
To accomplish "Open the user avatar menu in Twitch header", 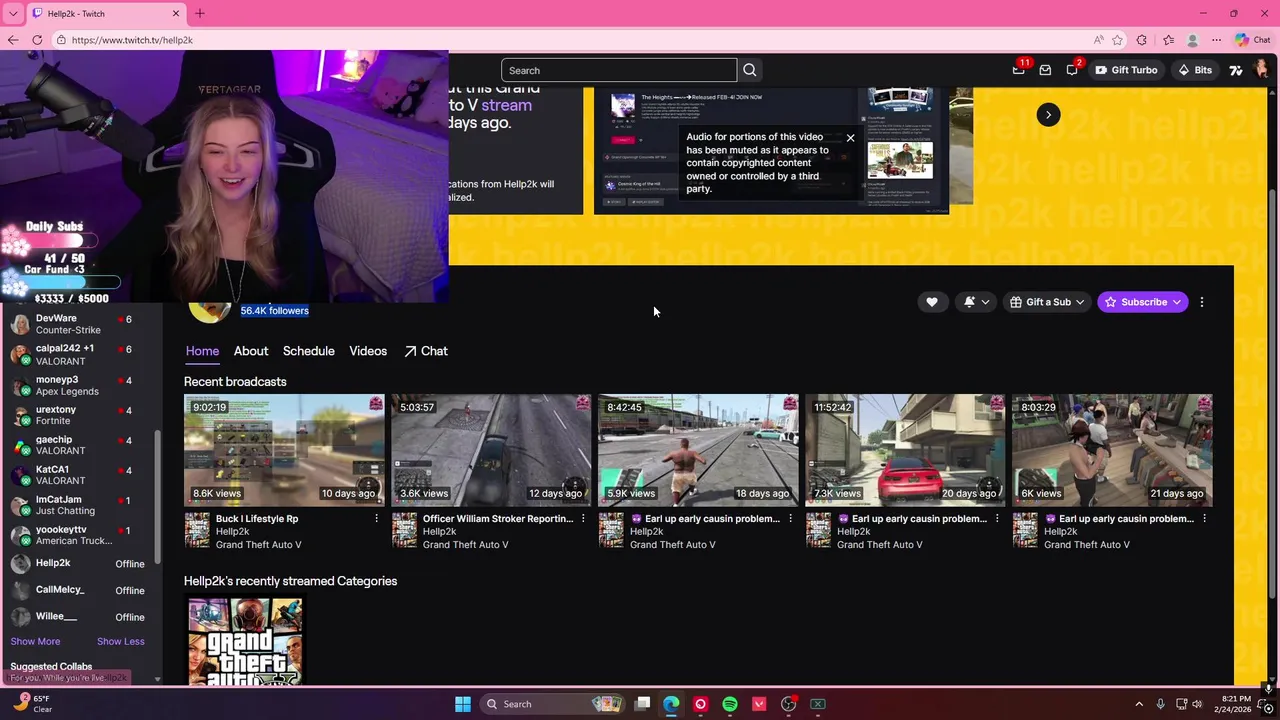I will click(x=1262, y=70).
